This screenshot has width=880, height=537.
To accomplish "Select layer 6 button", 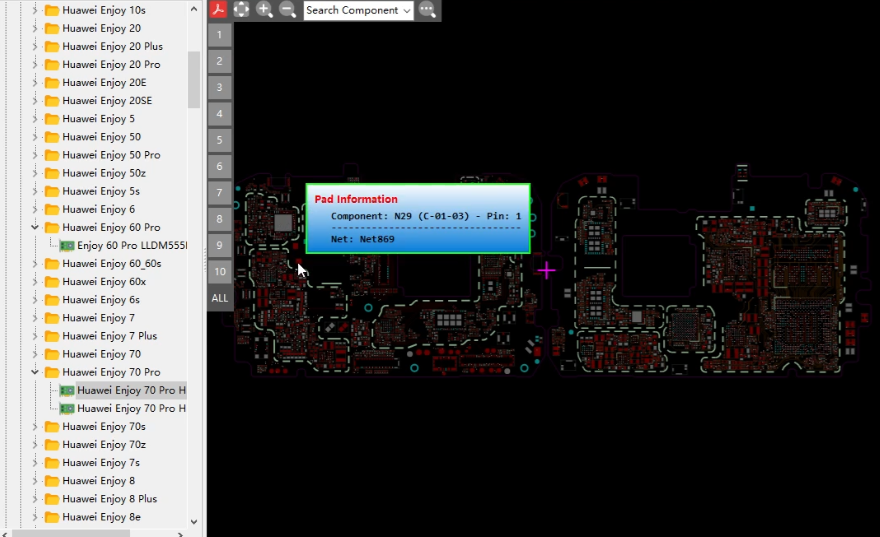I will click(x=219, y=167).
